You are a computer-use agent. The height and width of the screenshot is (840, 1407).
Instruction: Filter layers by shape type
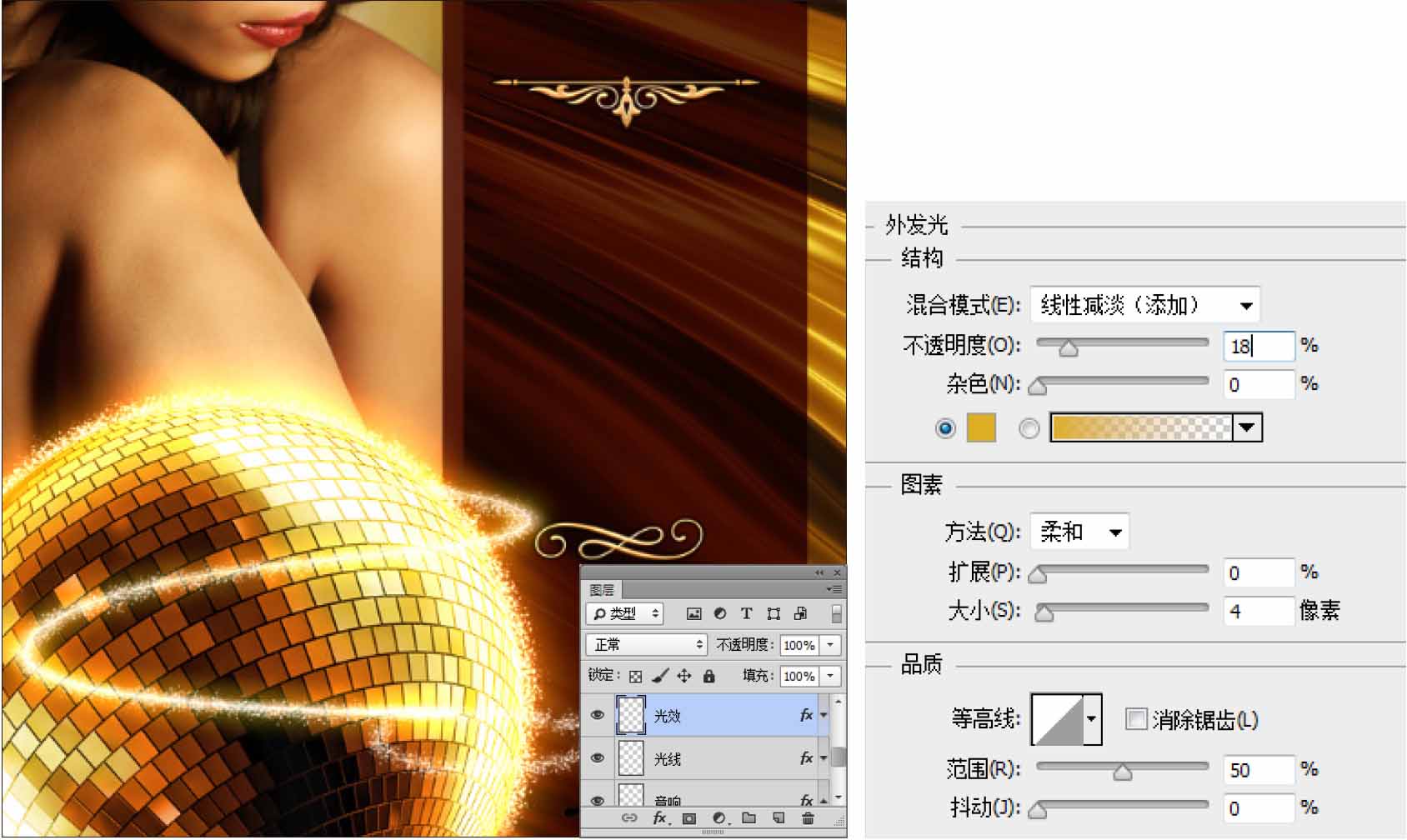(774, 614)
